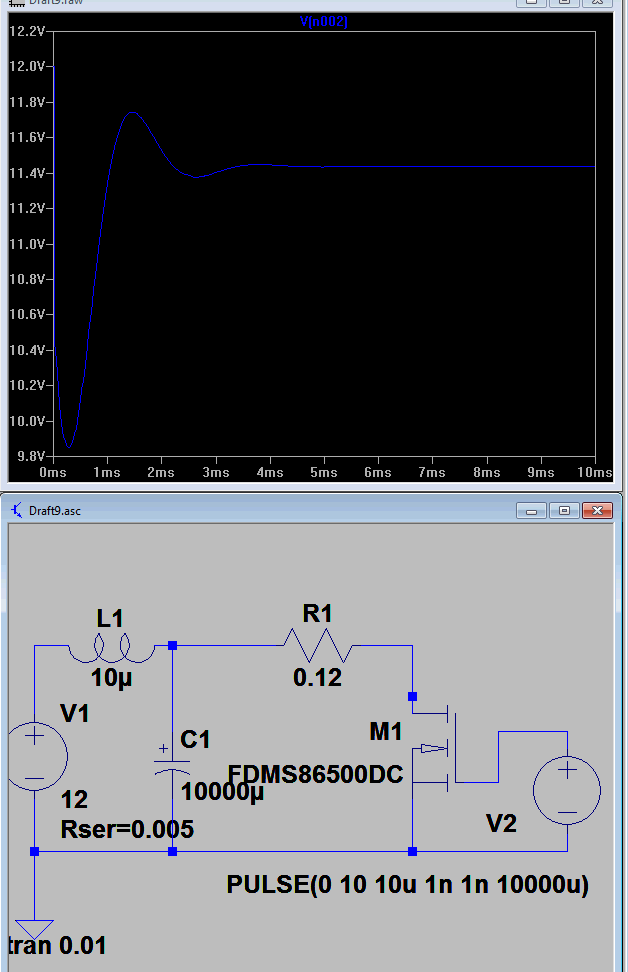The height and width of the screenshot is (972, 628).
Task: Click the Rser=0.005 parameter text
Action: [127, 829]
